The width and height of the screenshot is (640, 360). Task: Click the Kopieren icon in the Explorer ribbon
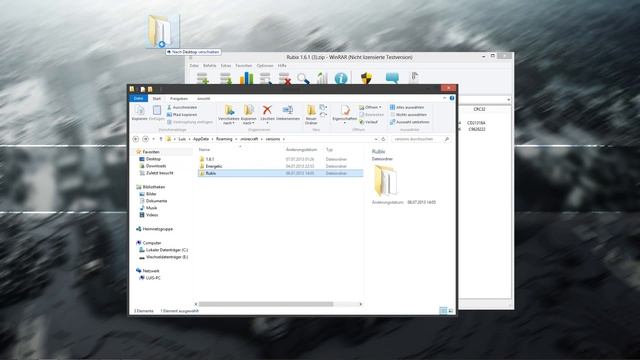pos(140,112)
